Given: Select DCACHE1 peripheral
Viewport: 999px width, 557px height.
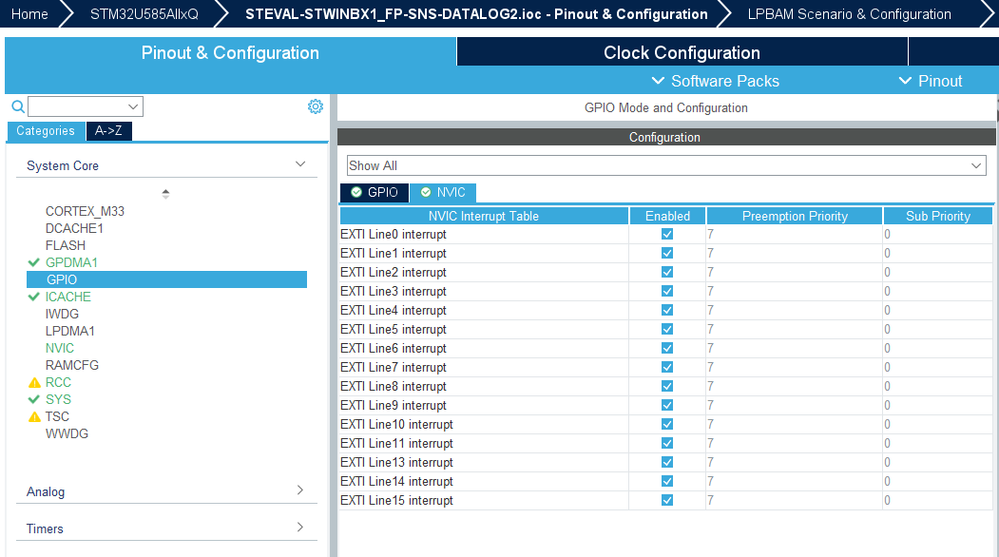Looking at the screenshot, I should [74, 228].
